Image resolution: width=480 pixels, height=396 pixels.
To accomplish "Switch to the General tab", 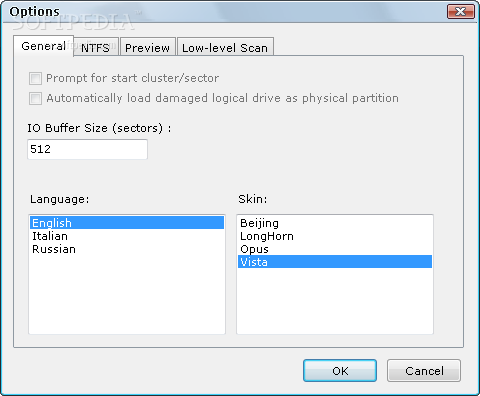I will (43, 46).
